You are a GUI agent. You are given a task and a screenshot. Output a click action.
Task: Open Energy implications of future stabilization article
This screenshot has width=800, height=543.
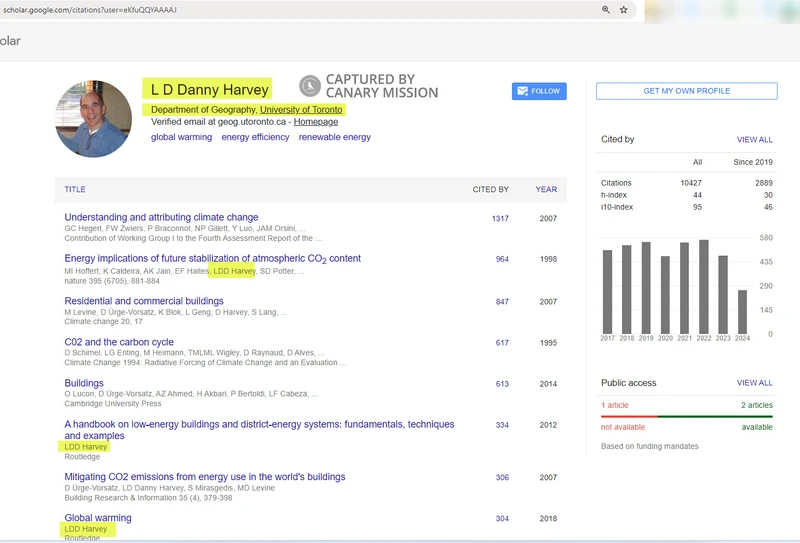(x=212, y=258)
